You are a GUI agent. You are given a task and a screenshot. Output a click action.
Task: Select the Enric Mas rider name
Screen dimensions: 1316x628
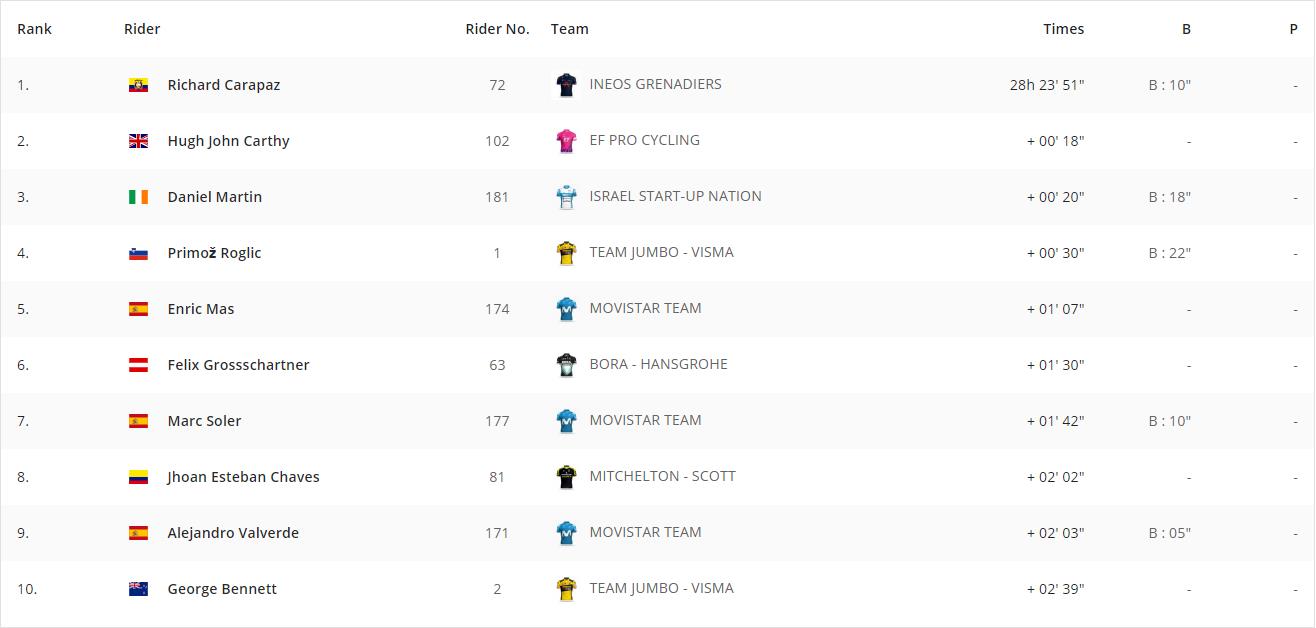(201, 309)
